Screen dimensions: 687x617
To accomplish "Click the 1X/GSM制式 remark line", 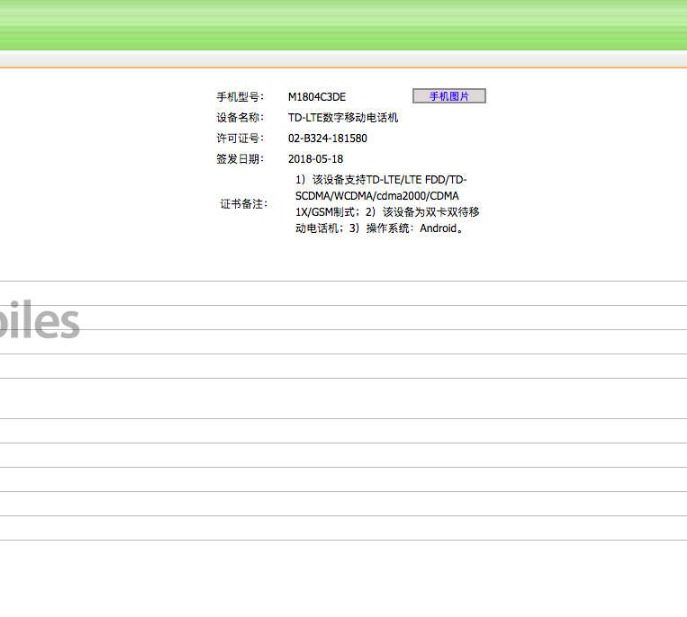I will click(x=385, y=212).
